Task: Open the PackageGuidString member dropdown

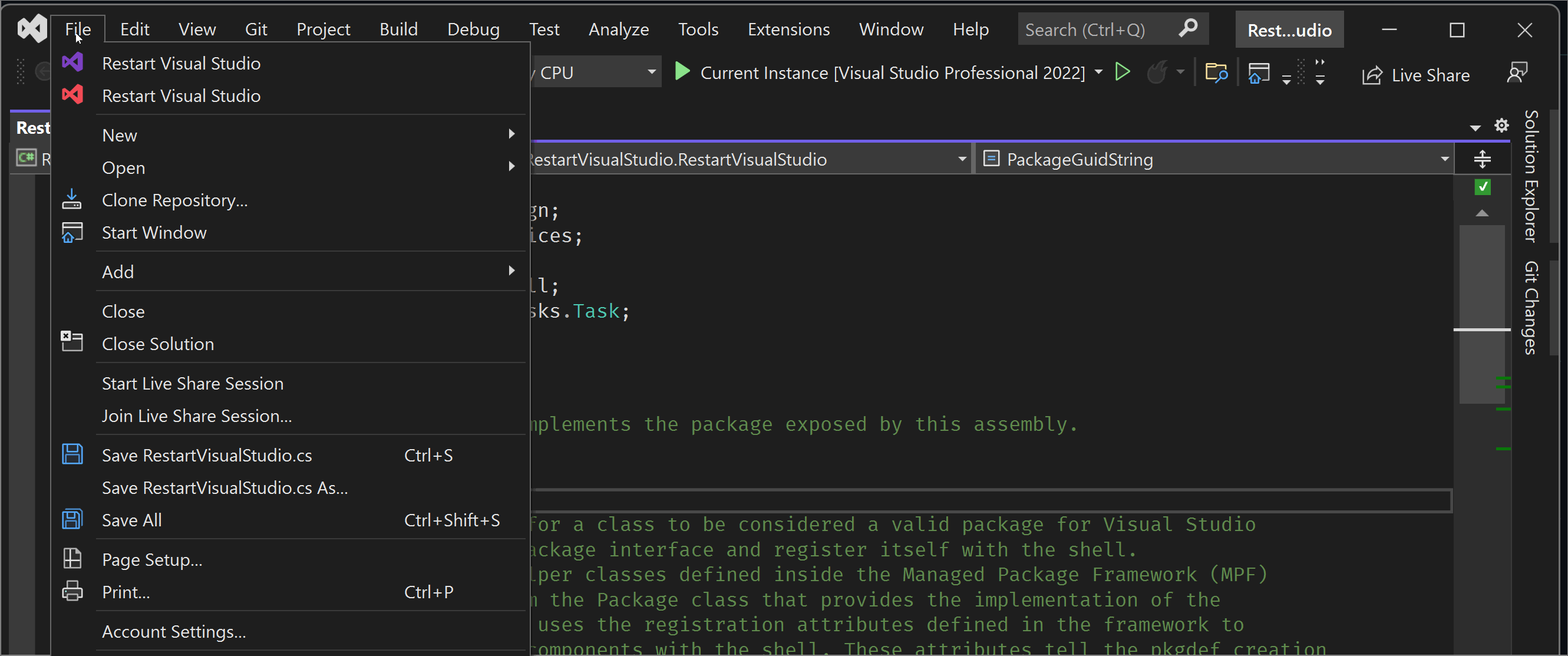Action: click(1445, 159)
